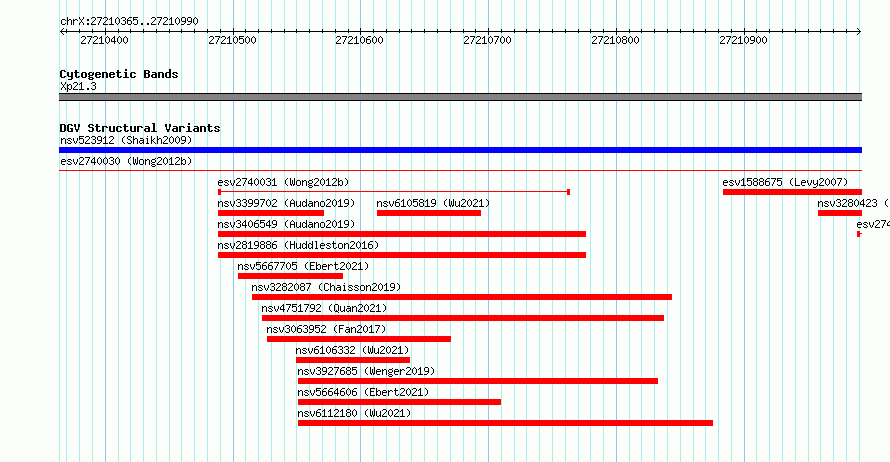Screen dimensions: 890x462
Task: Open nsv5664606 (Ebert2021) label
Action: coord(363,392)
